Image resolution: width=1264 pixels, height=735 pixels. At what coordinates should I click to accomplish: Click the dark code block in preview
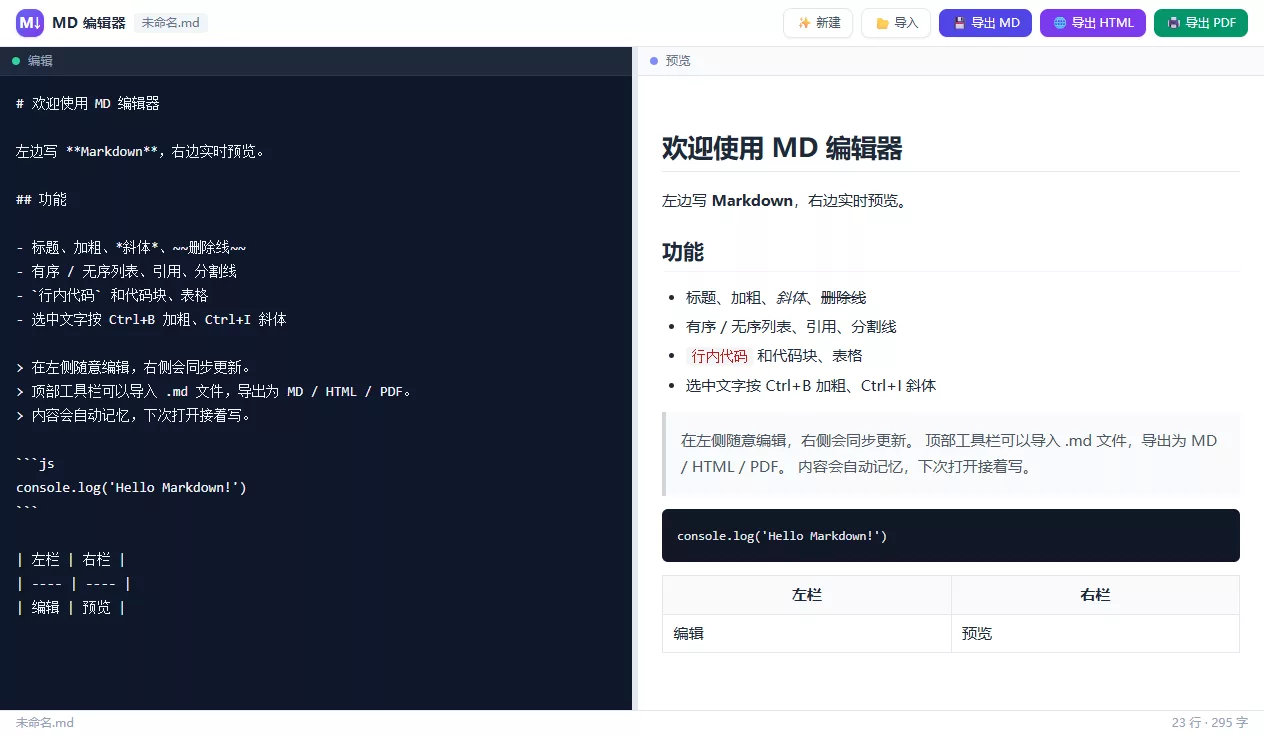point(951,536)
